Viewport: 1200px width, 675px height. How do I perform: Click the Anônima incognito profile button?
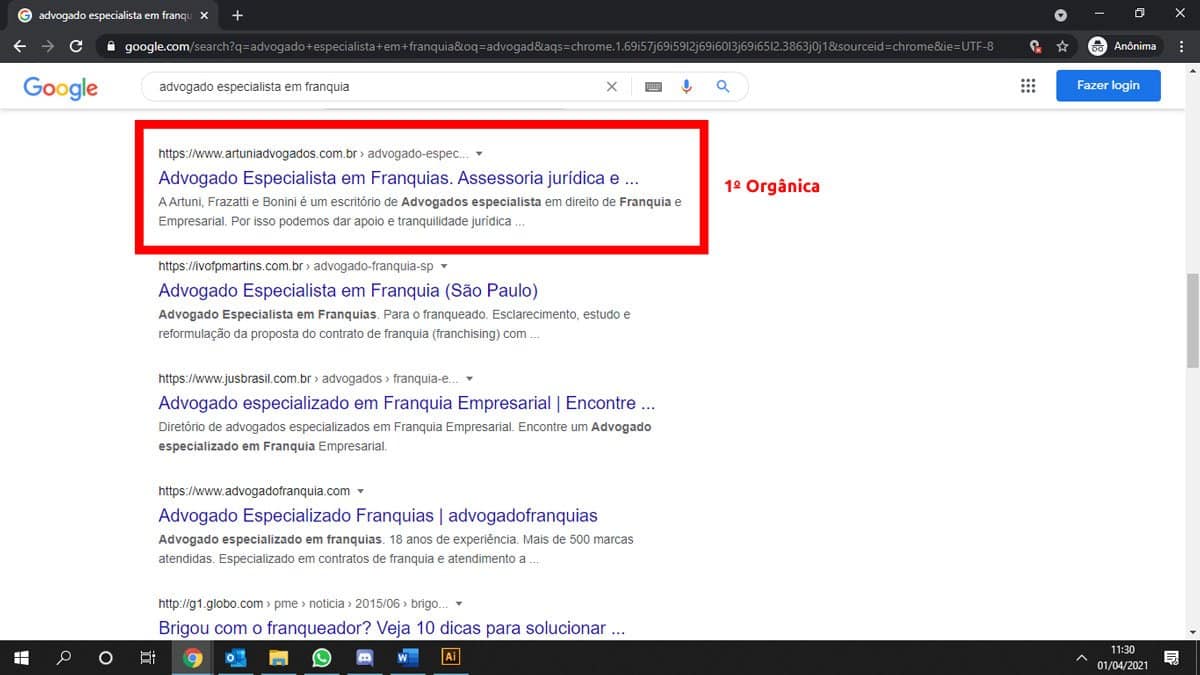click(x=1122, y=46)
